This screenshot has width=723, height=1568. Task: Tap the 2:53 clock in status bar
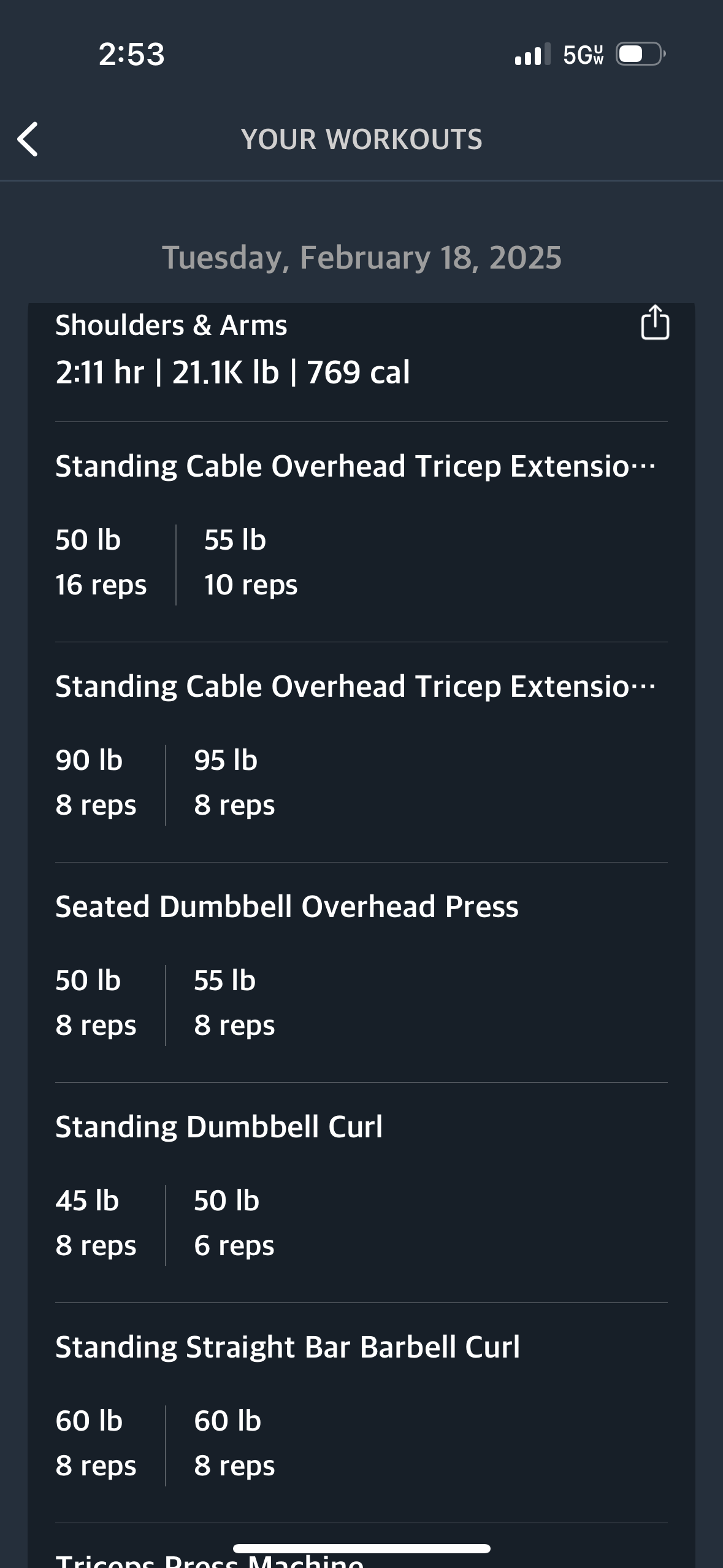[131, 55]
